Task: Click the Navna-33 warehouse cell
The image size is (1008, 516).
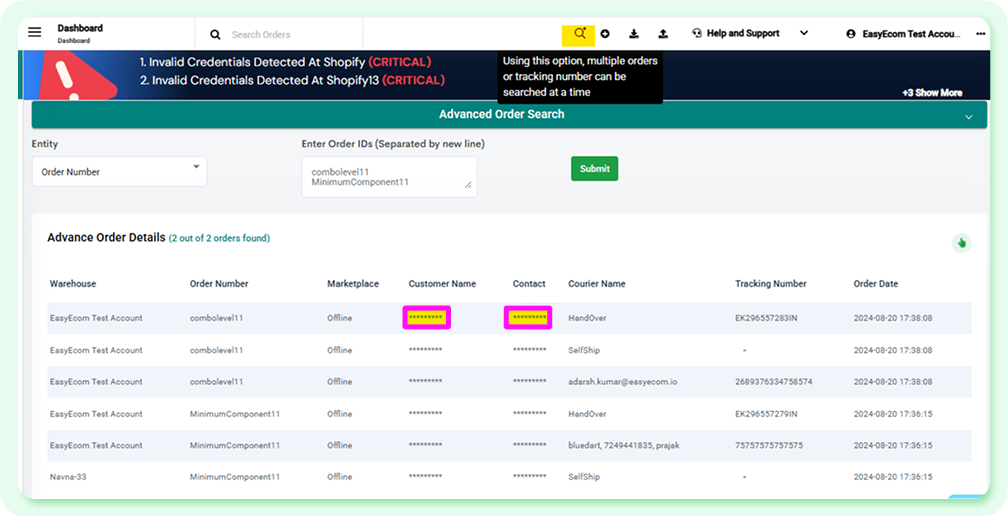Action: pos(68,477)
